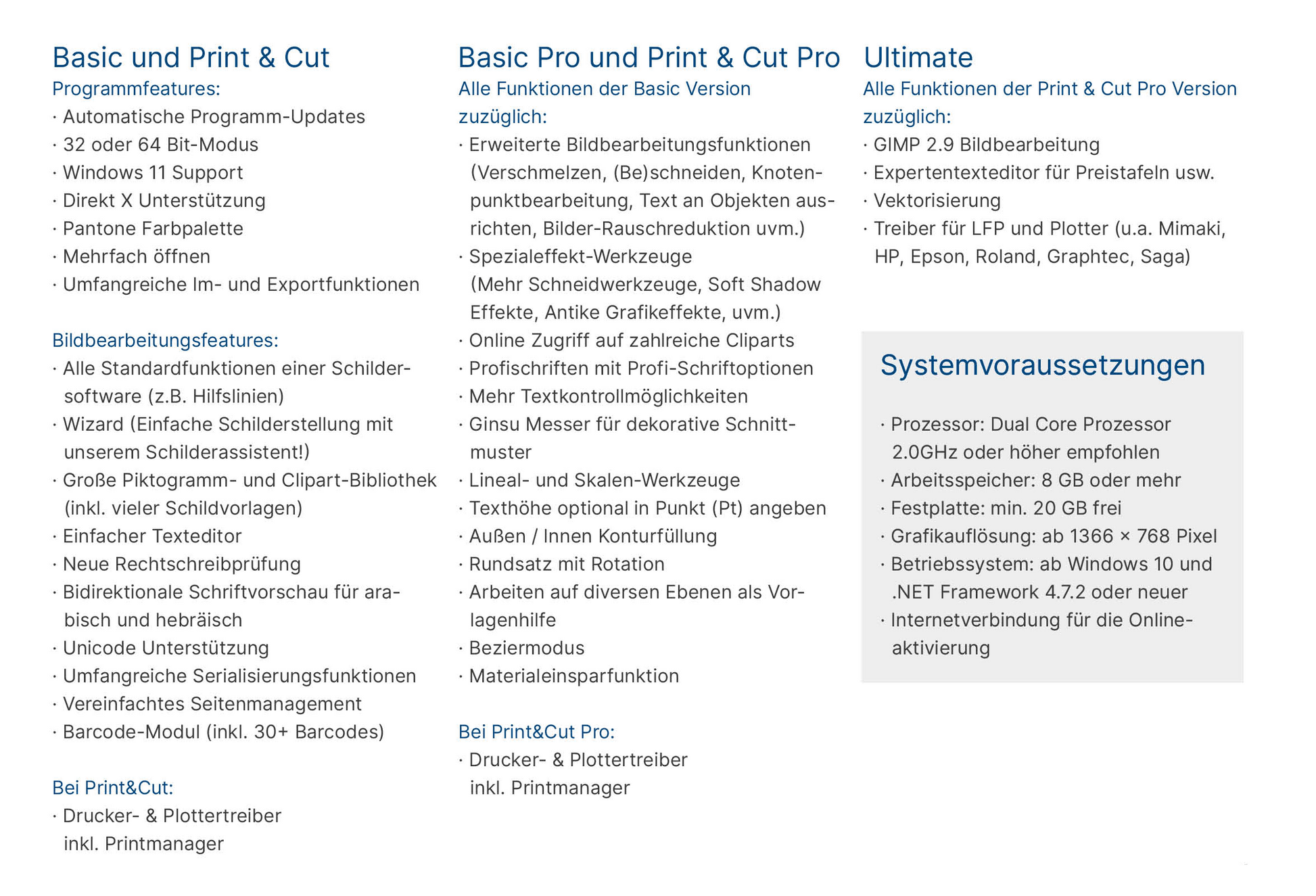Click the "Online Zugriff auf zahlreiche Cliparts" line
The width and height of the screenshot is (1316, 896).
pos(631,340)
